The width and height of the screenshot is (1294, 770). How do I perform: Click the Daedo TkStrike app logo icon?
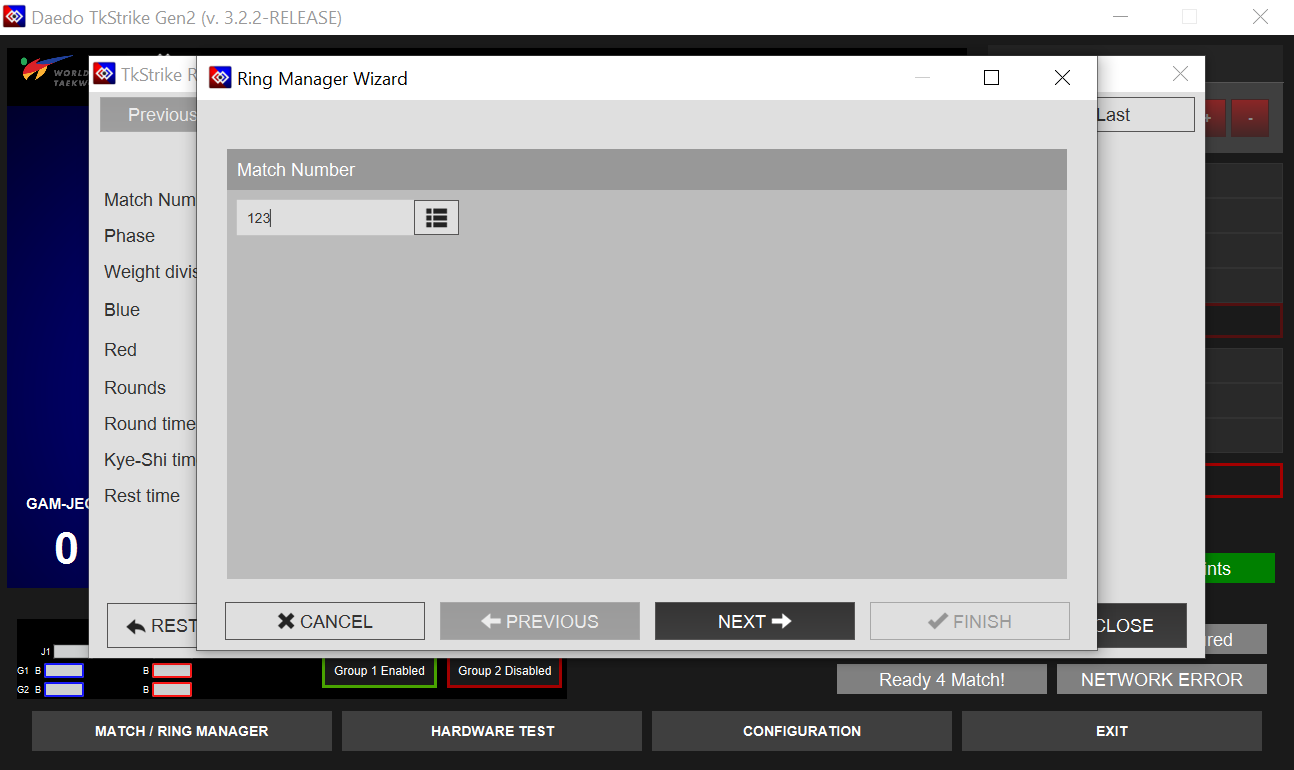(x=14, y=17)
